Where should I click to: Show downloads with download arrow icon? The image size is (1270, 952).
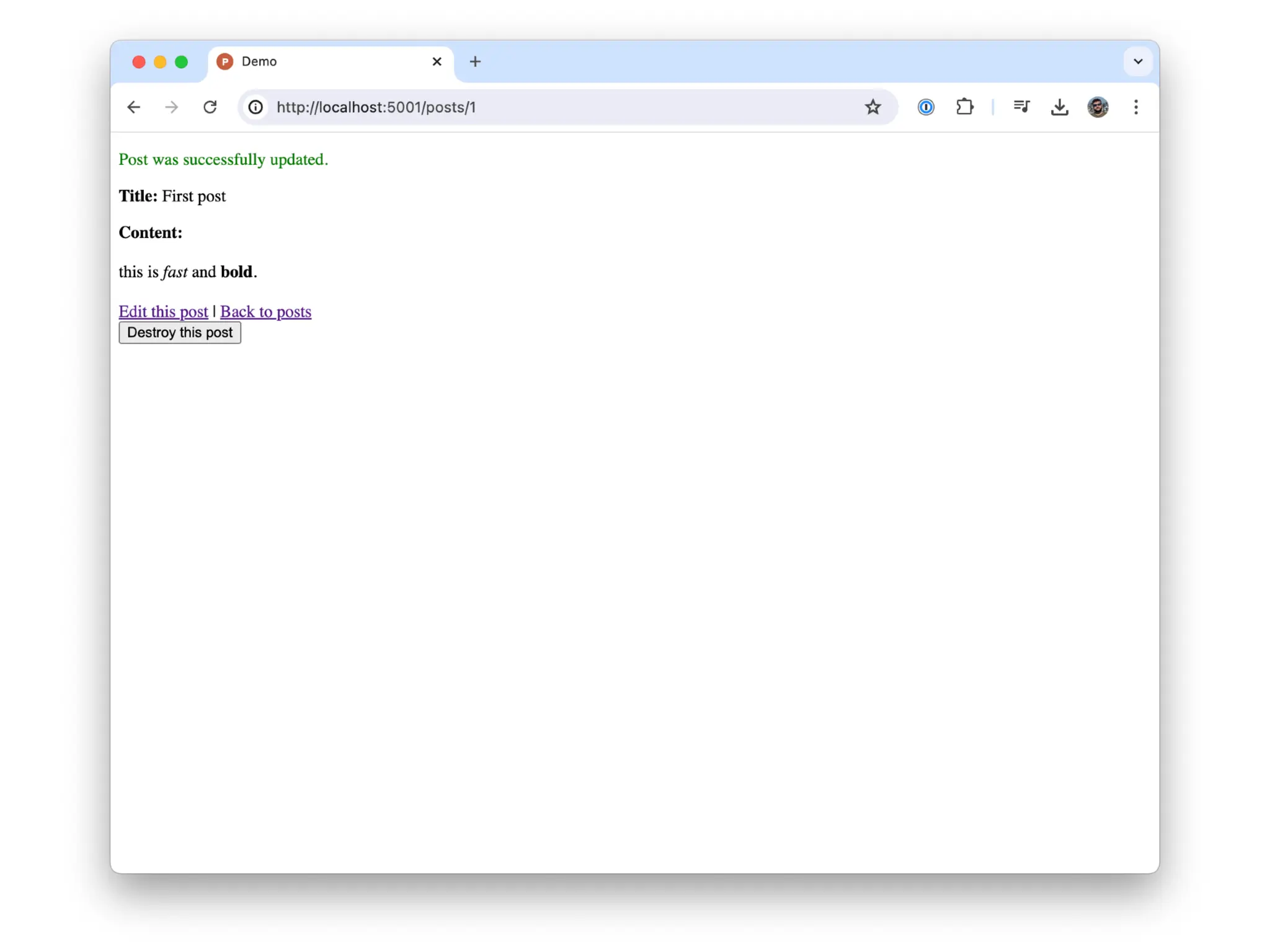(1059, 107)
